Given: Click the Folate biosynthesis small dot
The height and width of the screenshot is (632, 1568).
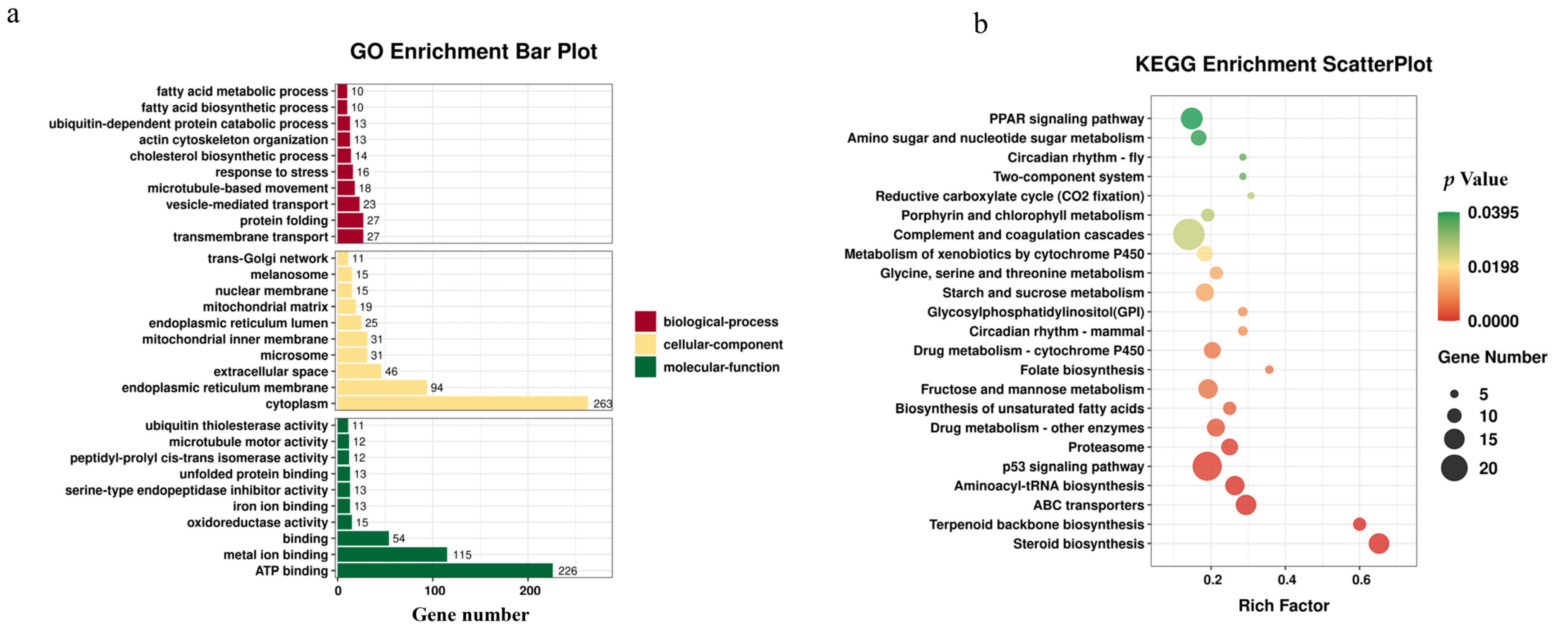Looking at the screenshot, I should click(x=1269, y=370).
